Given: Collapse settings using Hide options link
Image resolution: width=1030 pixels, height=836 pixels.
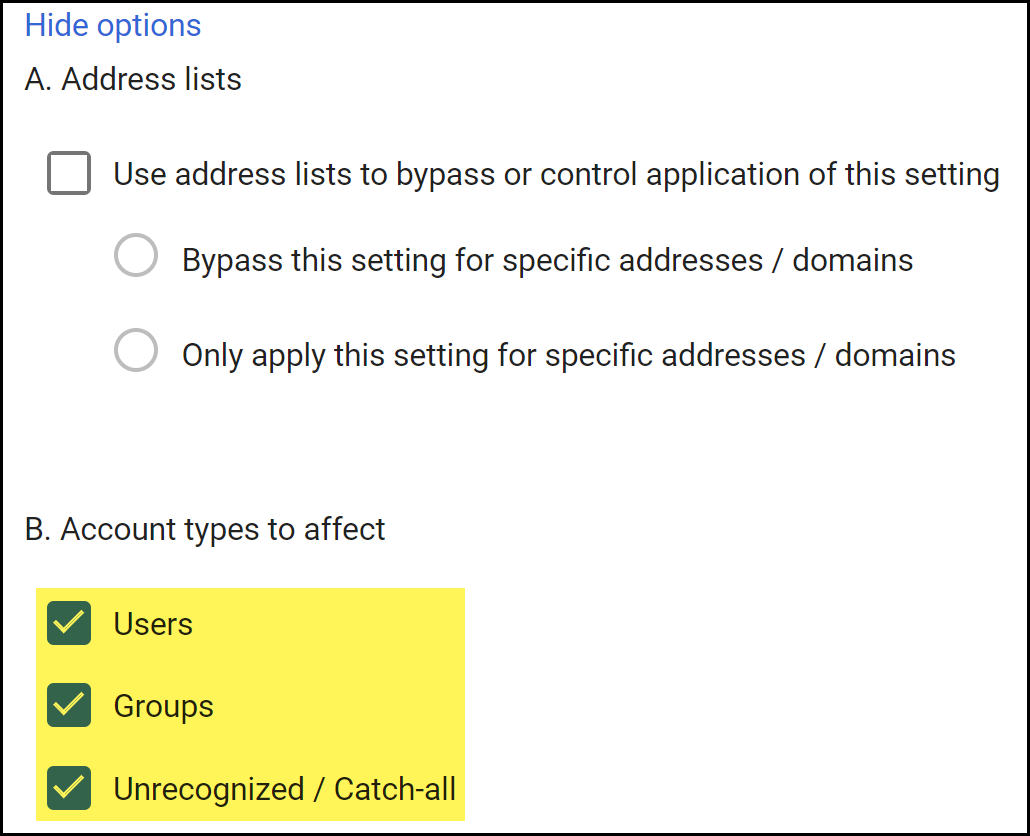Looking at the screenshot, I should coord(113,26).
